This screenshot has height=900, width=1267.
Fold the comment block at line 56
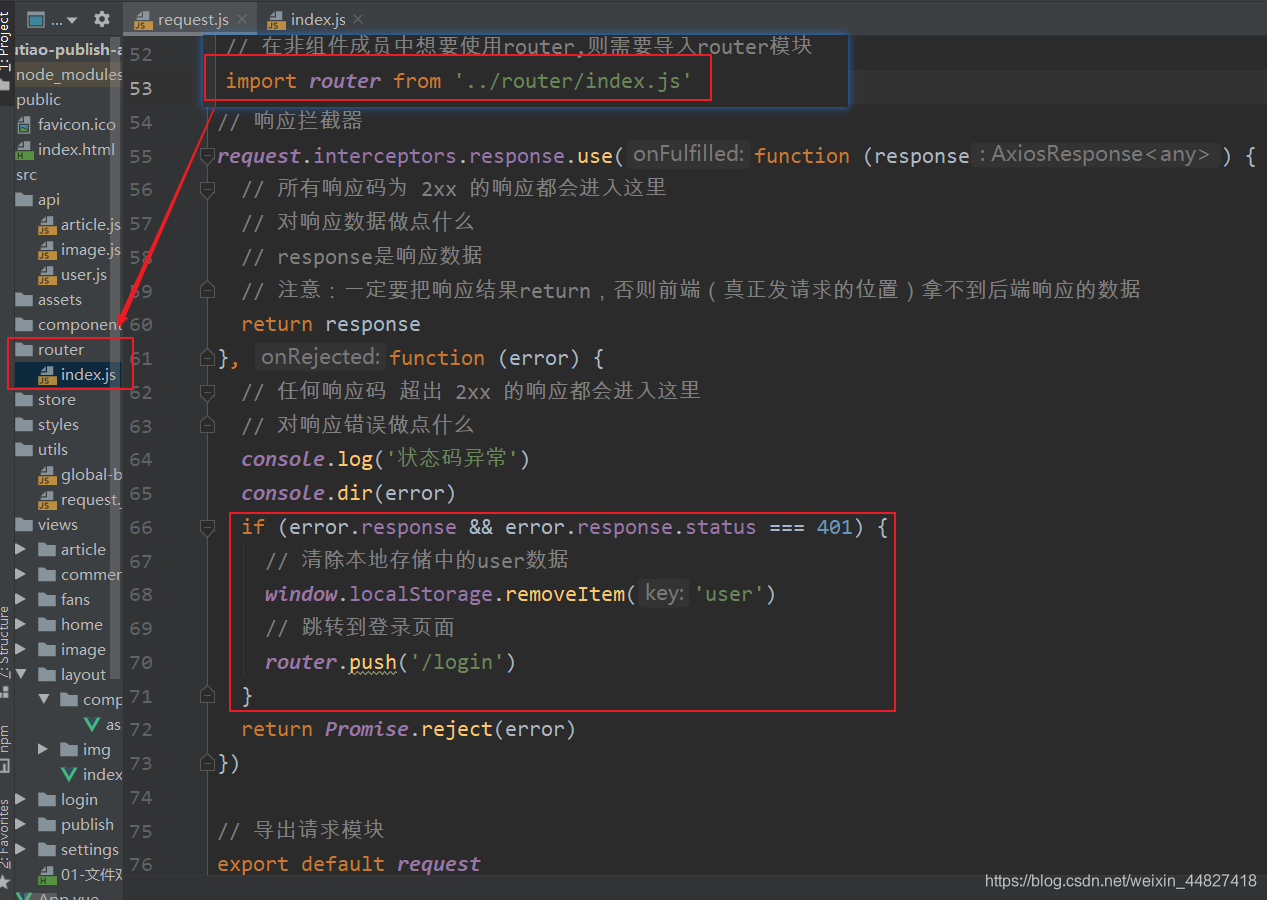[207, 189]
